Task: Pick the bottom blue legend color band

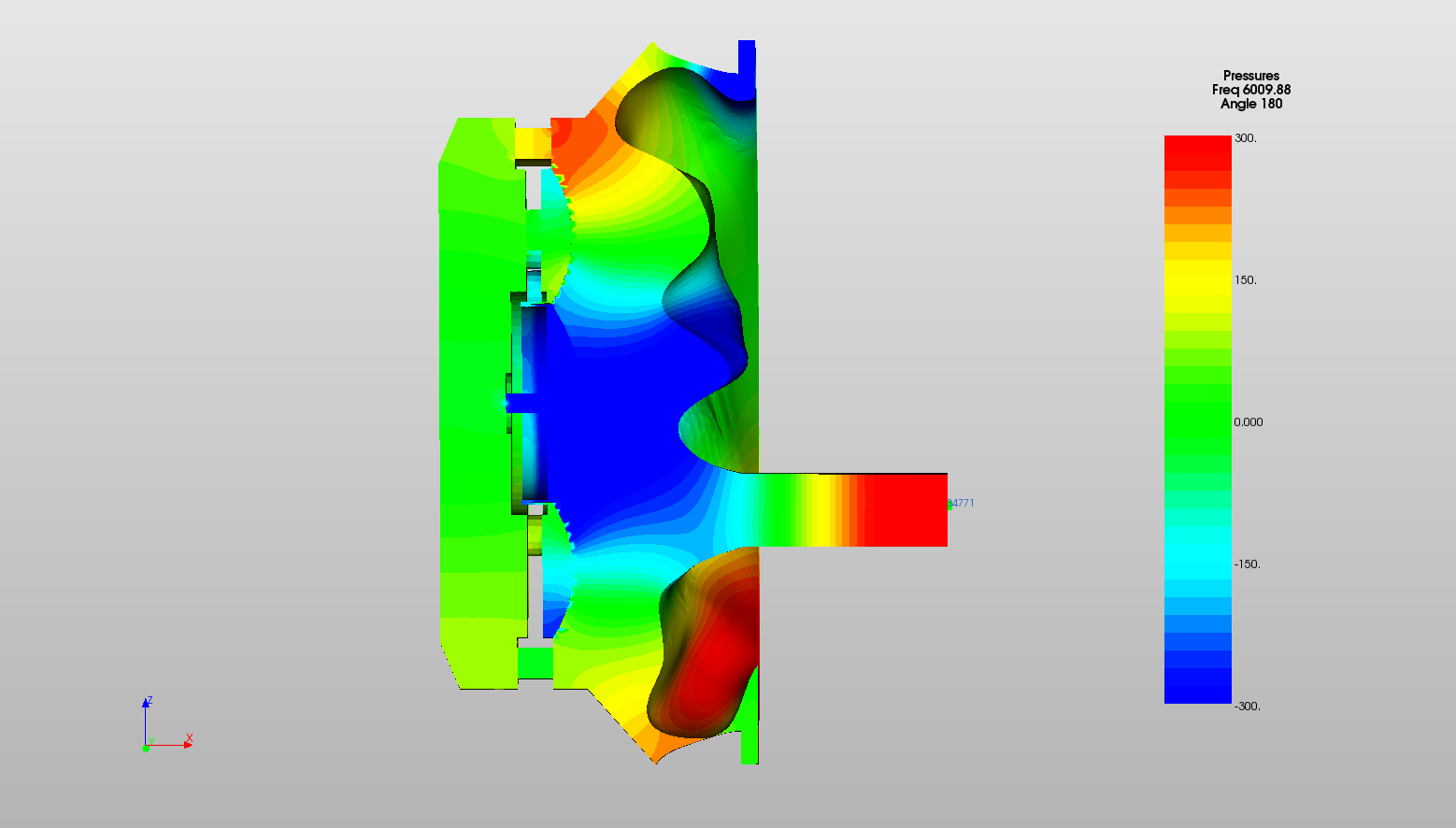Action: click(1197, 693)
